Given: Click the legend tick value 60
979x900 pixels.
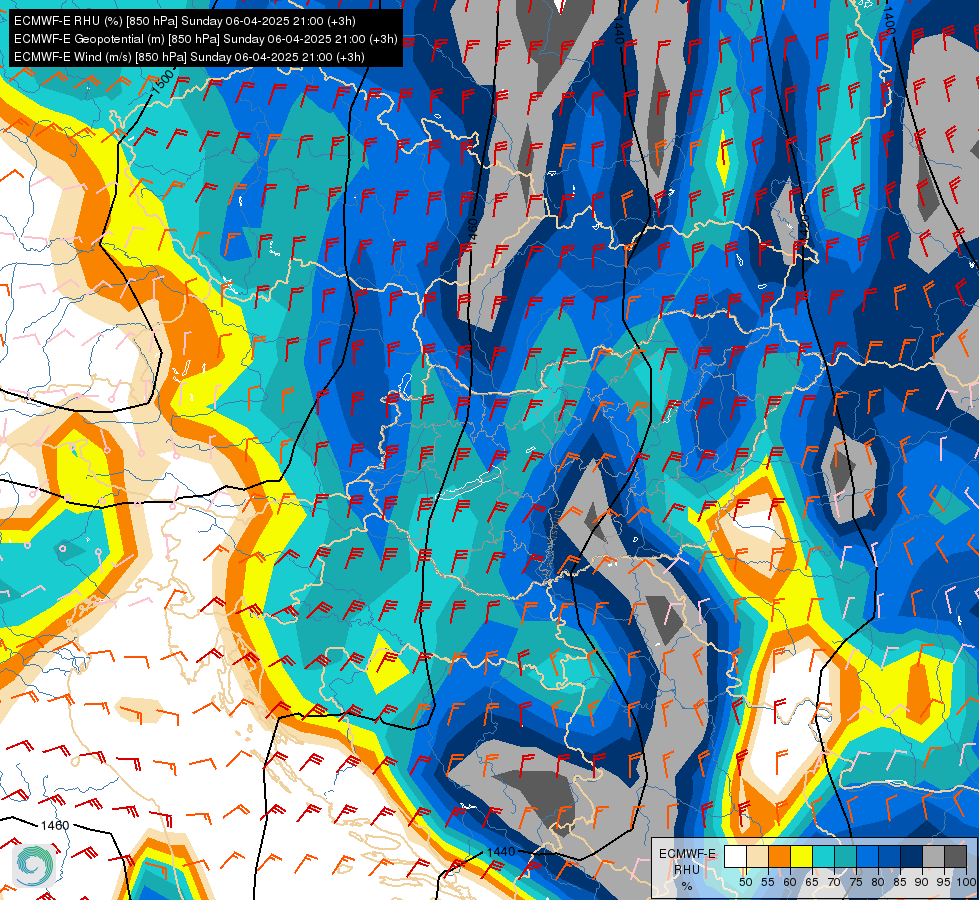Looking at the screenshot, I should pyautogui.click(x=790, y=882).
